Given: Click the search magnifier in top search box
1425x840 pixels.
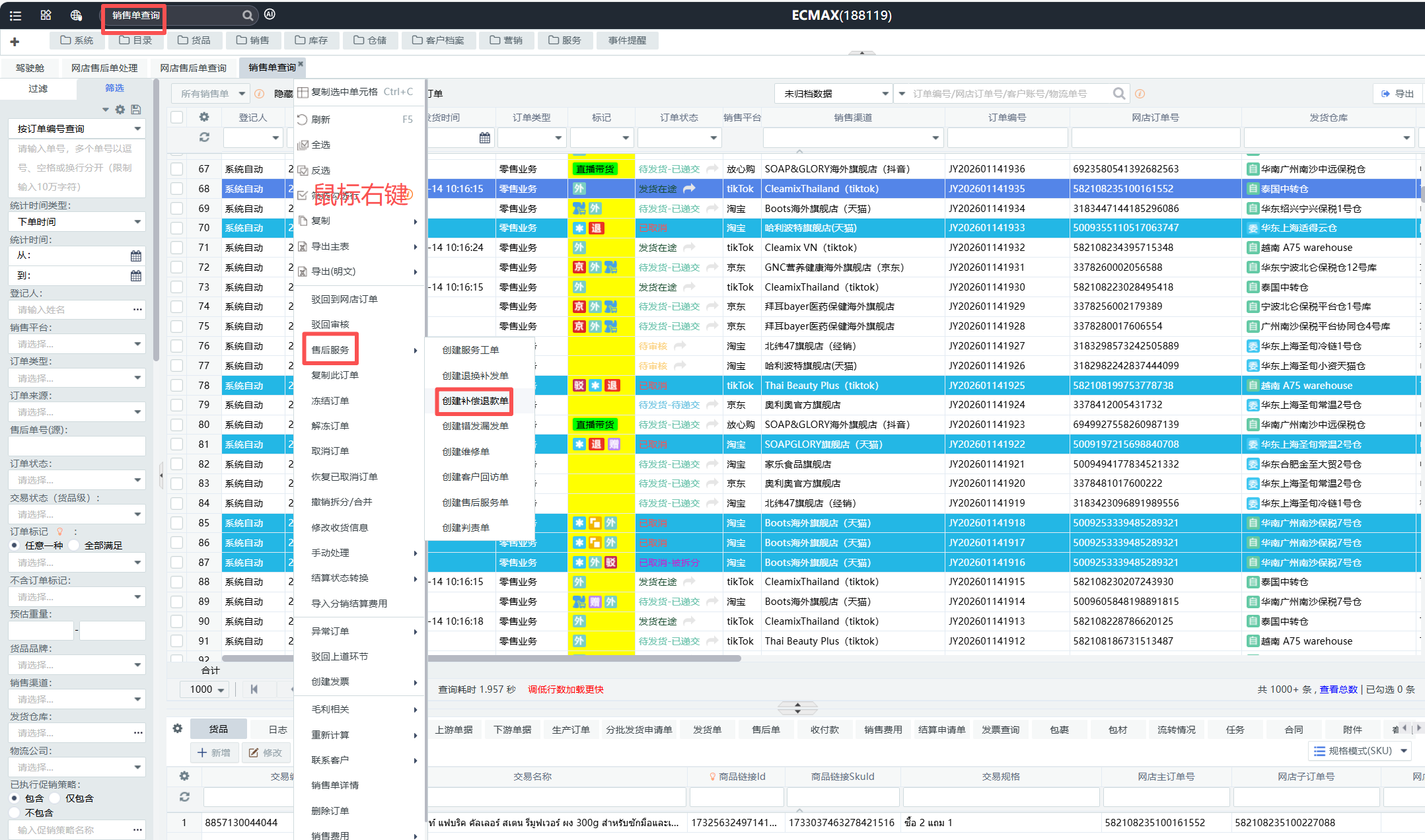Looking at the screenshot, I should 247,15.
